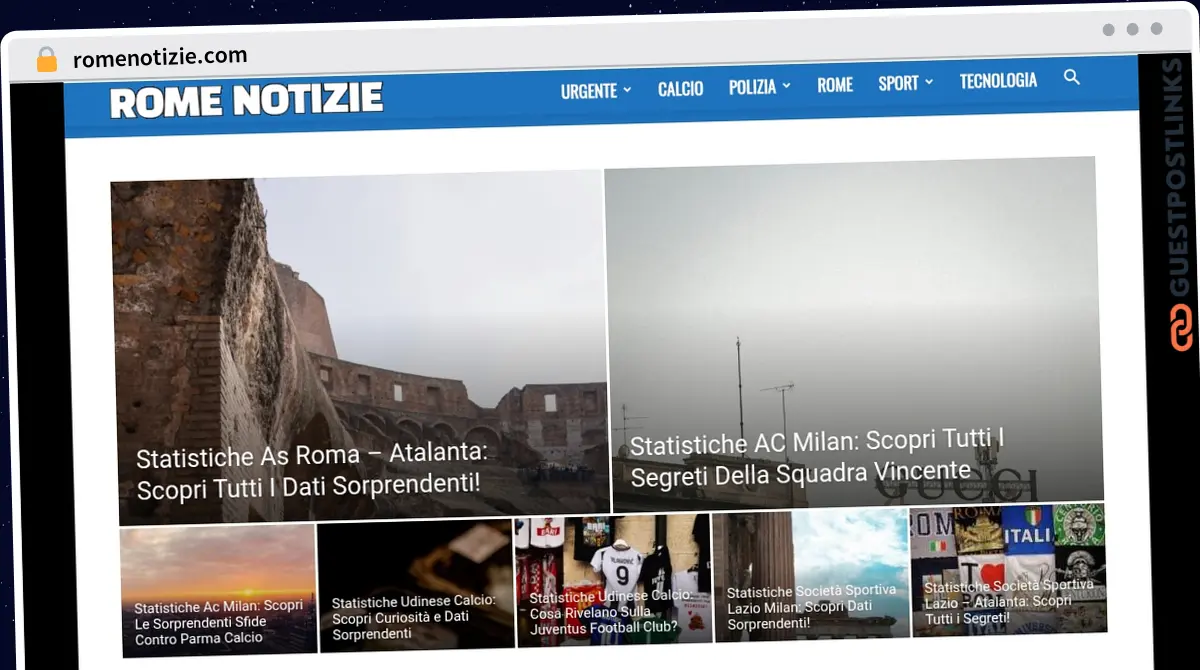Expand the Polizia dropdown menu

759,87
